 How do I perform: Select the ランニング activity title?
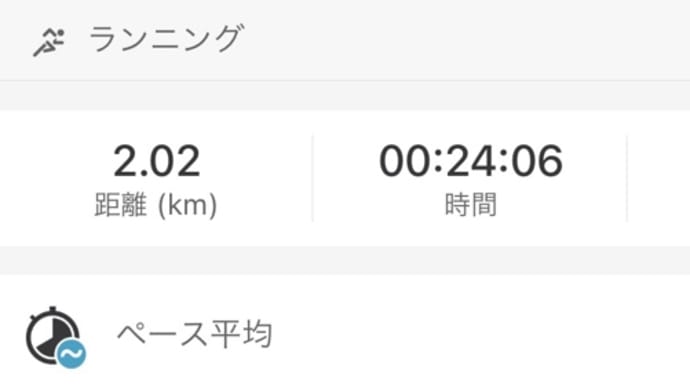[x=166, y=39]
